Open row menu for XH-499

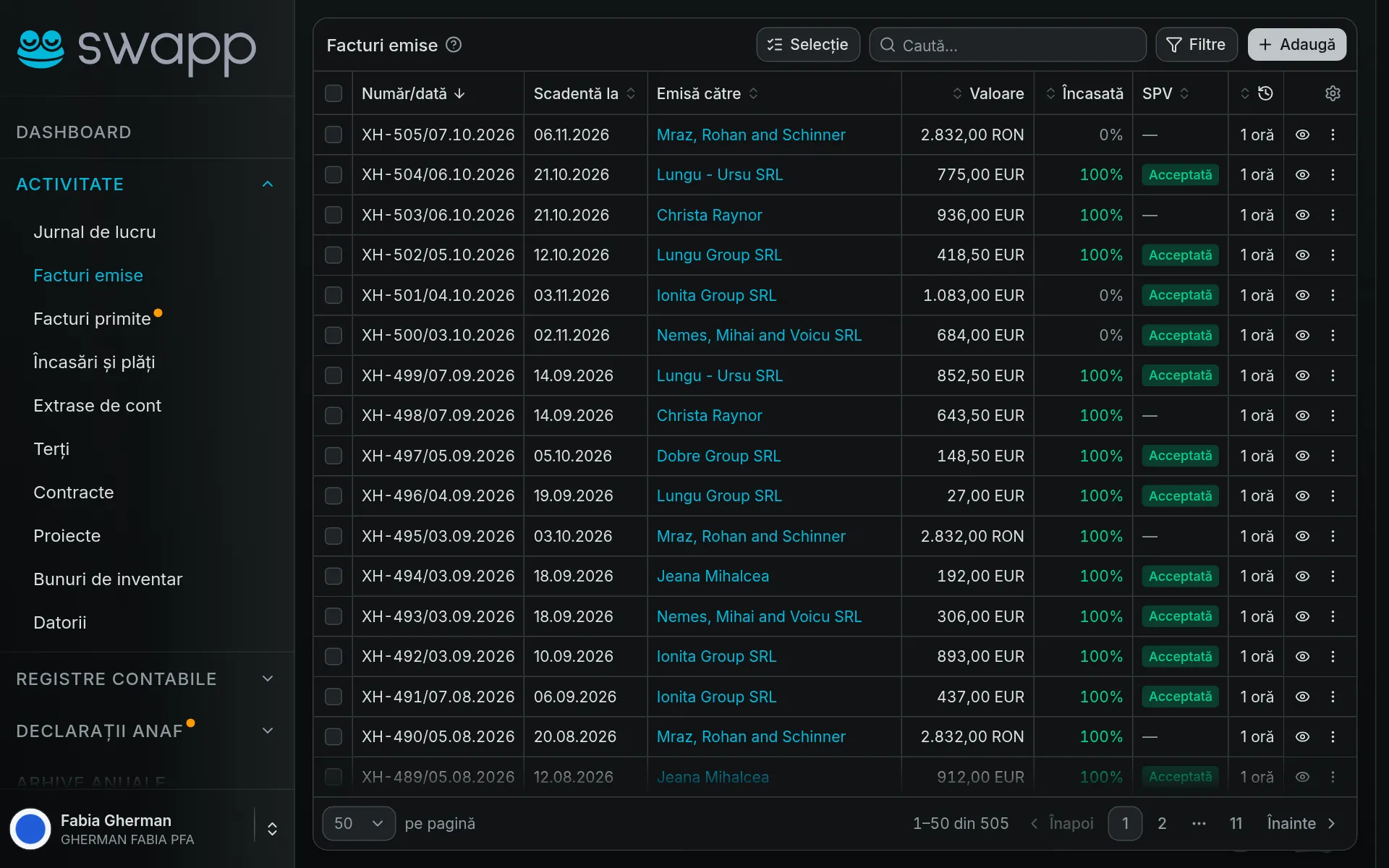tap(1333, 375)
